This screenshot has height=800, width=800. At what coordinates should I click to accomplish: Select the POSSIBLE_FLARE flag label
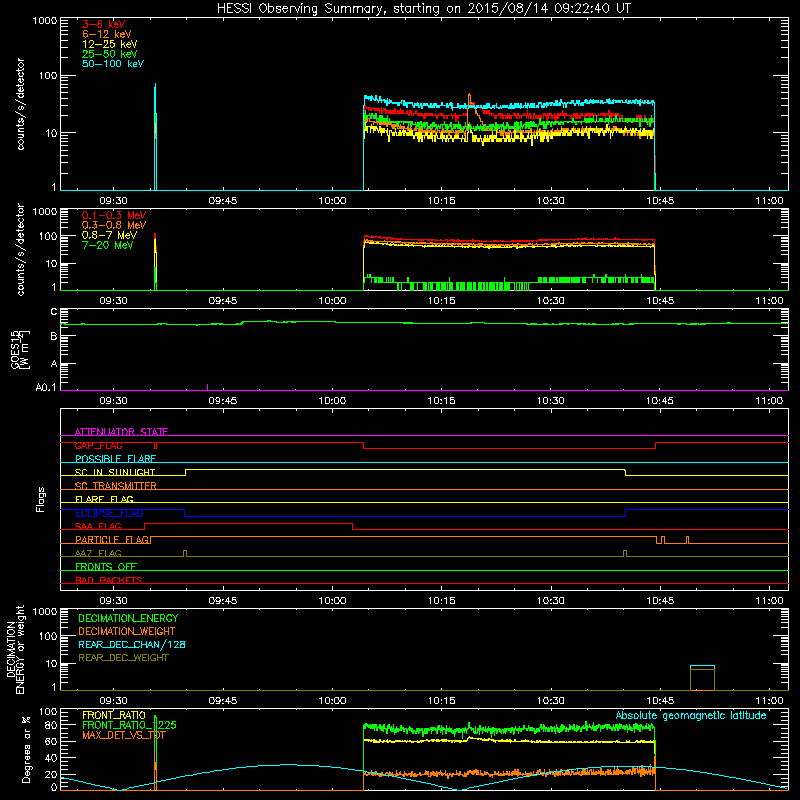115,459
